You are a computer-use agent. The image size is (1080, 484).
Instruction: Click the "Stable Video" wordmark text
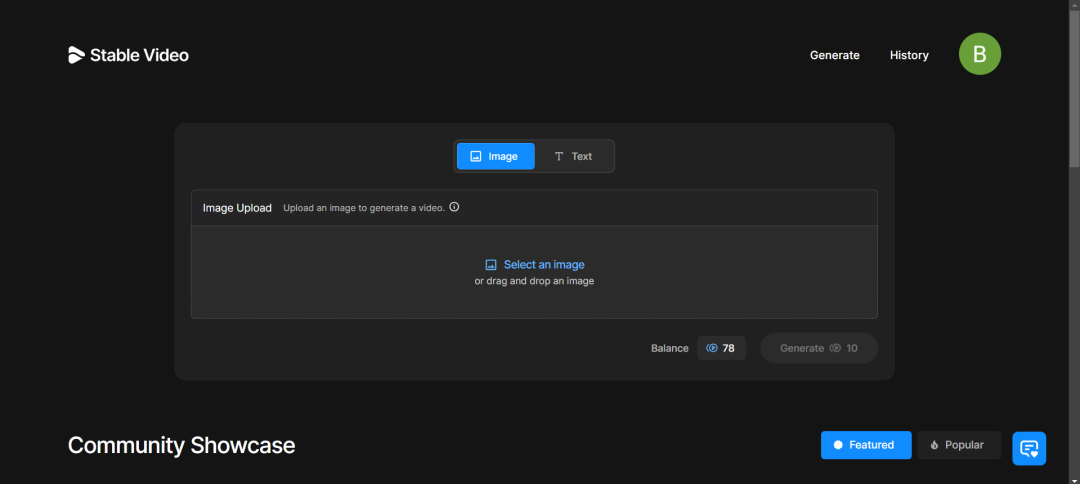pyautogui.click(x=139, y=55)
